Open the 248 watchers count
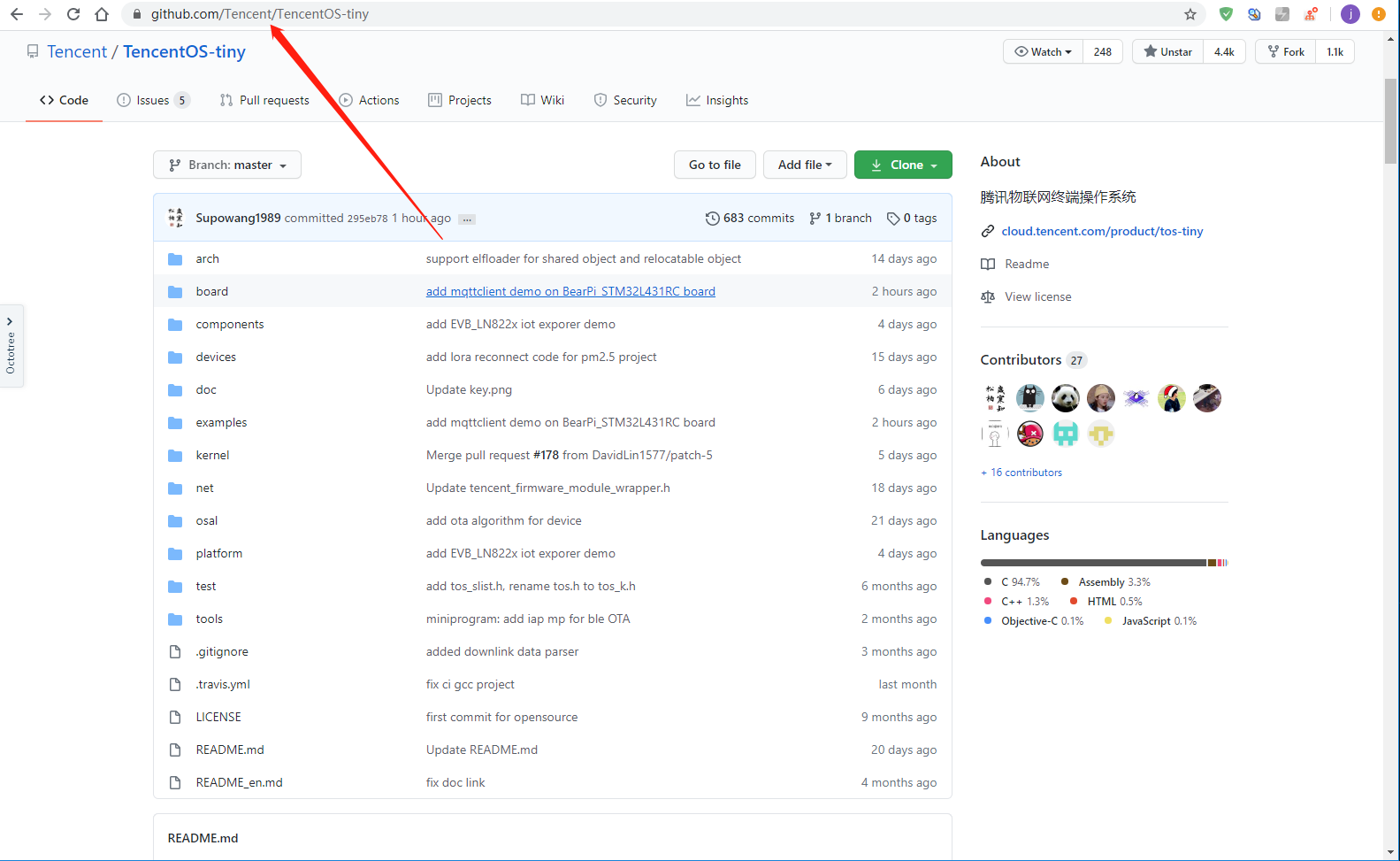Viewport: 1400px width, 861px height. pos(1103,52)
